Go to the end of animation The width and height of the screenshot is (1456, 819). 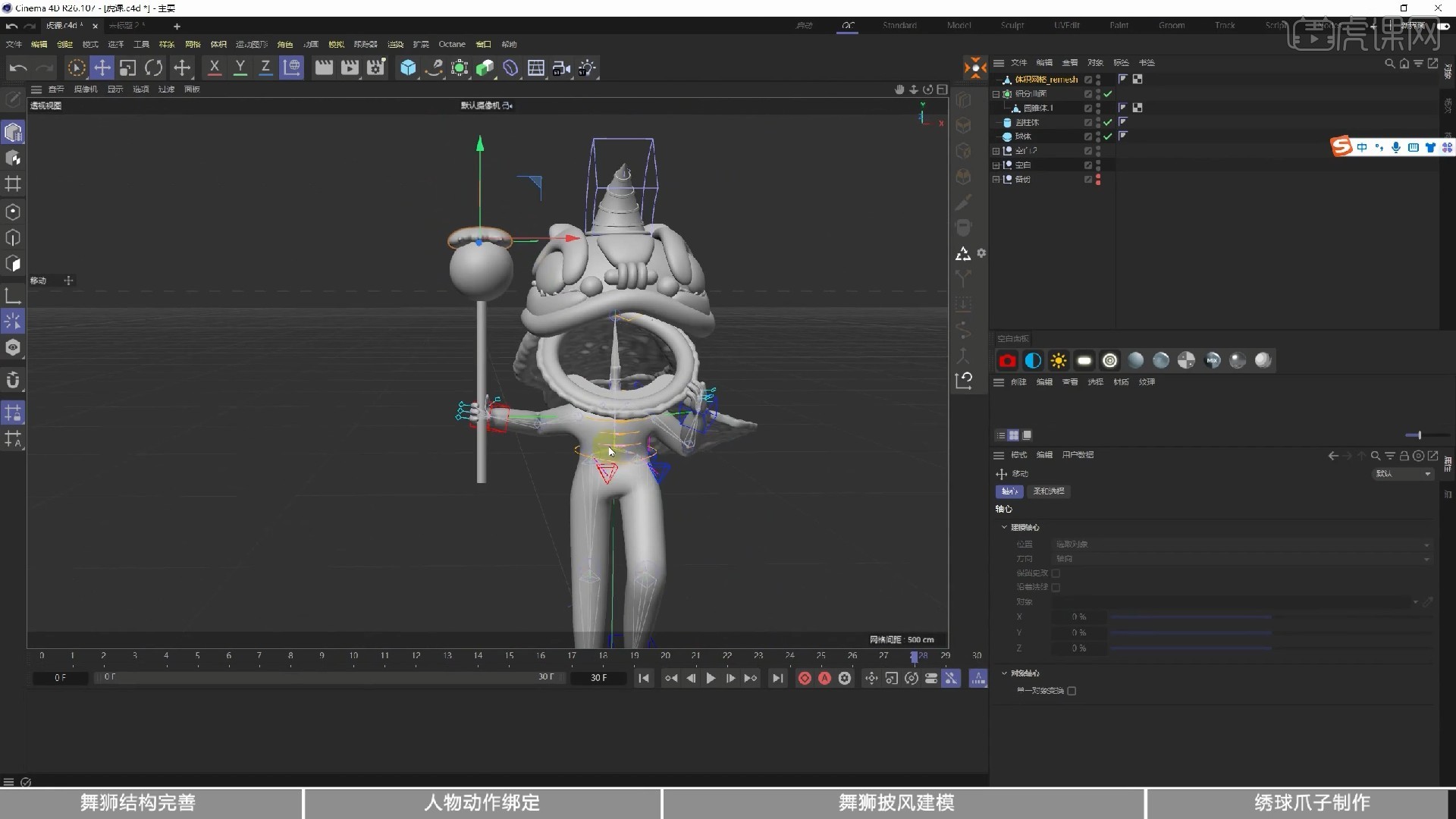(777, 678)
